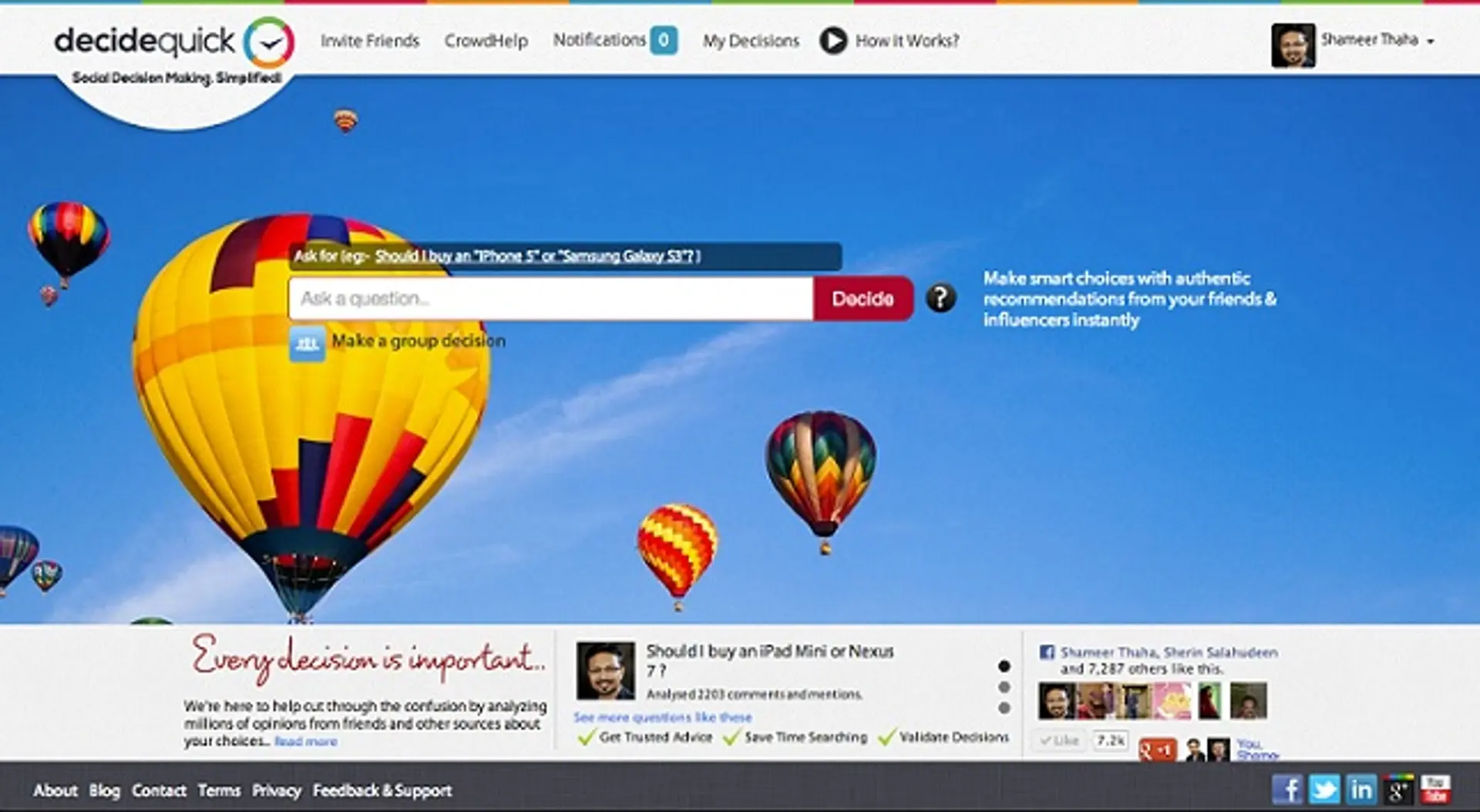Select the first carousel dot
1480x812 pixels.
1004,666
